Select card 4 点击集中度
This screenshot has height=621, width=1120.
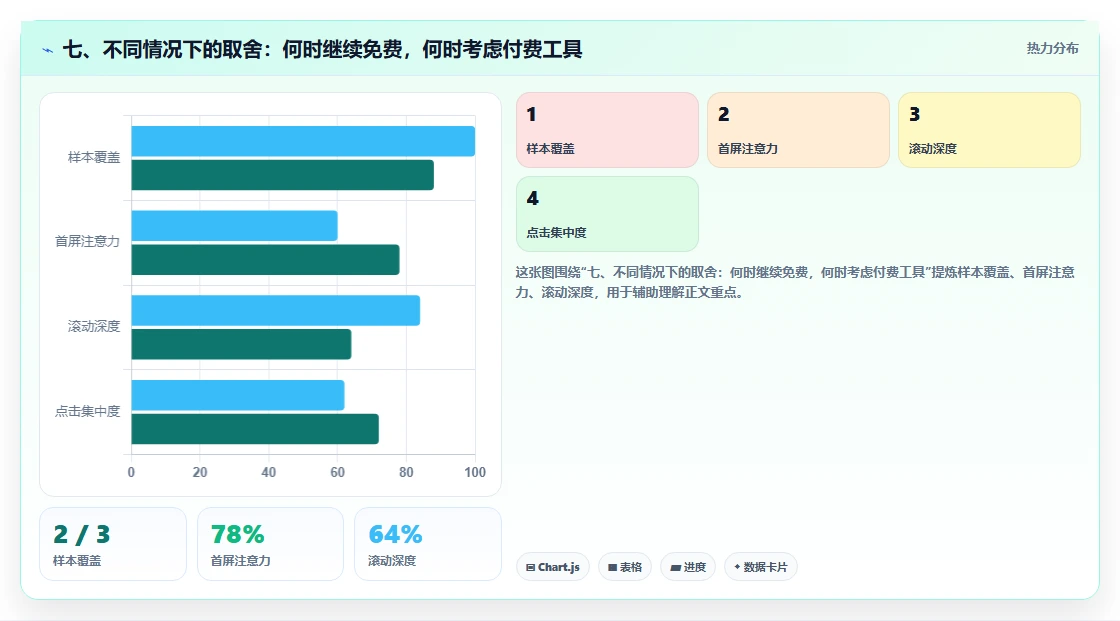pos(607,214)
